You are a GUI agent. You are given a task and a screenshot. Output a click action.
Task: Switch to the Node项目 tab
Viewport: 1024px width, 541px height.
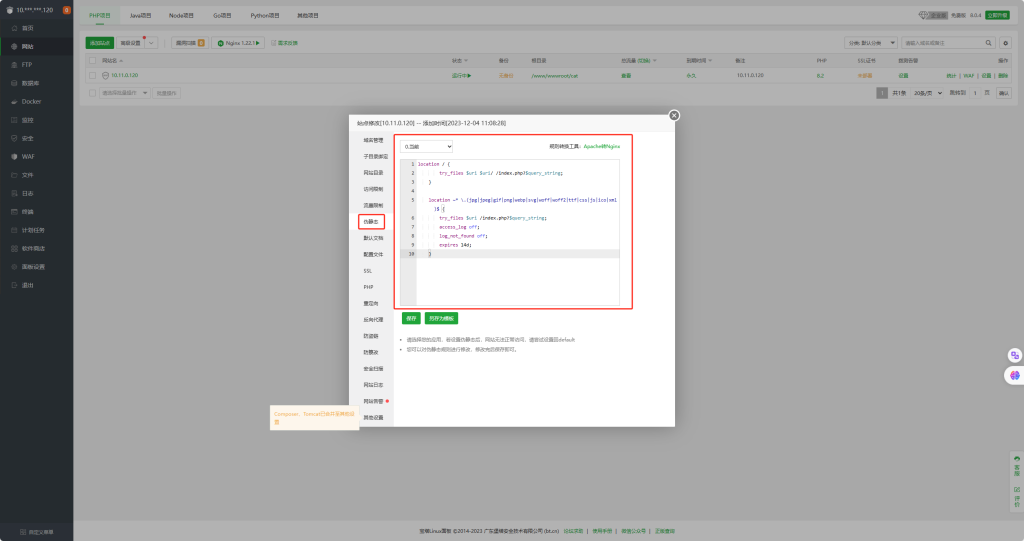(x=181, y=15)
